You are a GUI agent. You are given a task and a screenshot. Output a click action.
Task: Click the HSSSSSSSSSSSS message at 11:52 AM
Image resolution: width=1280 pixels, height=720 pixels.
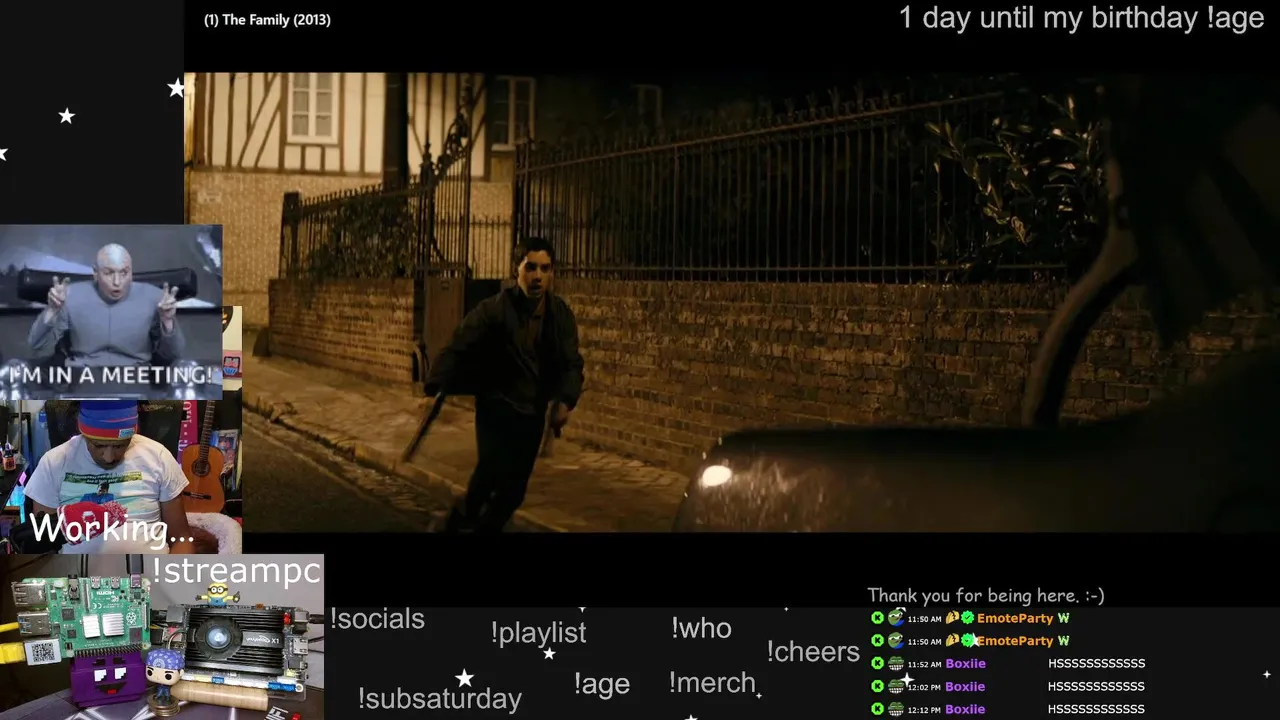pyautogui.click(x=1096, y=663)
